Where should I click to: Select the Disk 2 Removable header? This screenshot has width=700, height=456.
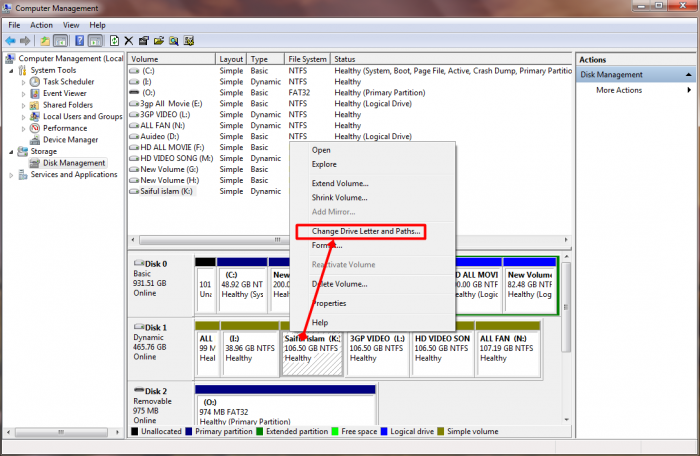161,406
